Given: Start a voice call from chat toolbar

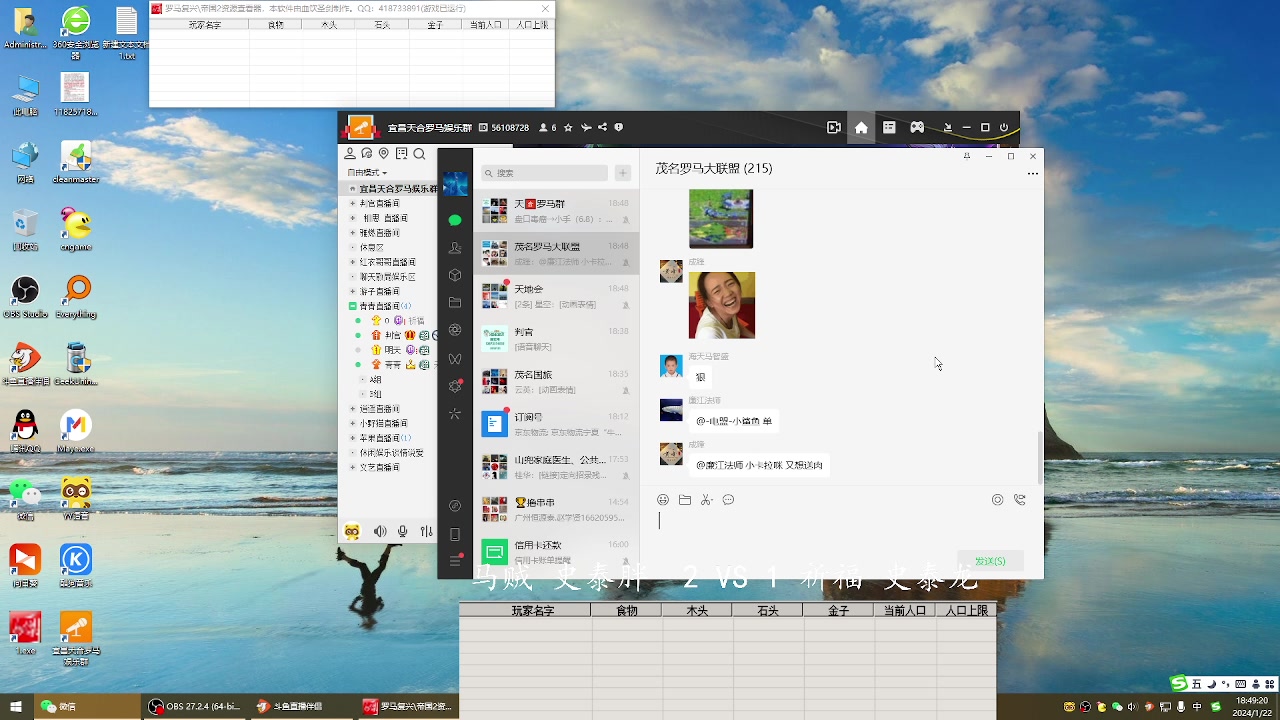Looking at the screenshot, I should tap(1019, 500).
